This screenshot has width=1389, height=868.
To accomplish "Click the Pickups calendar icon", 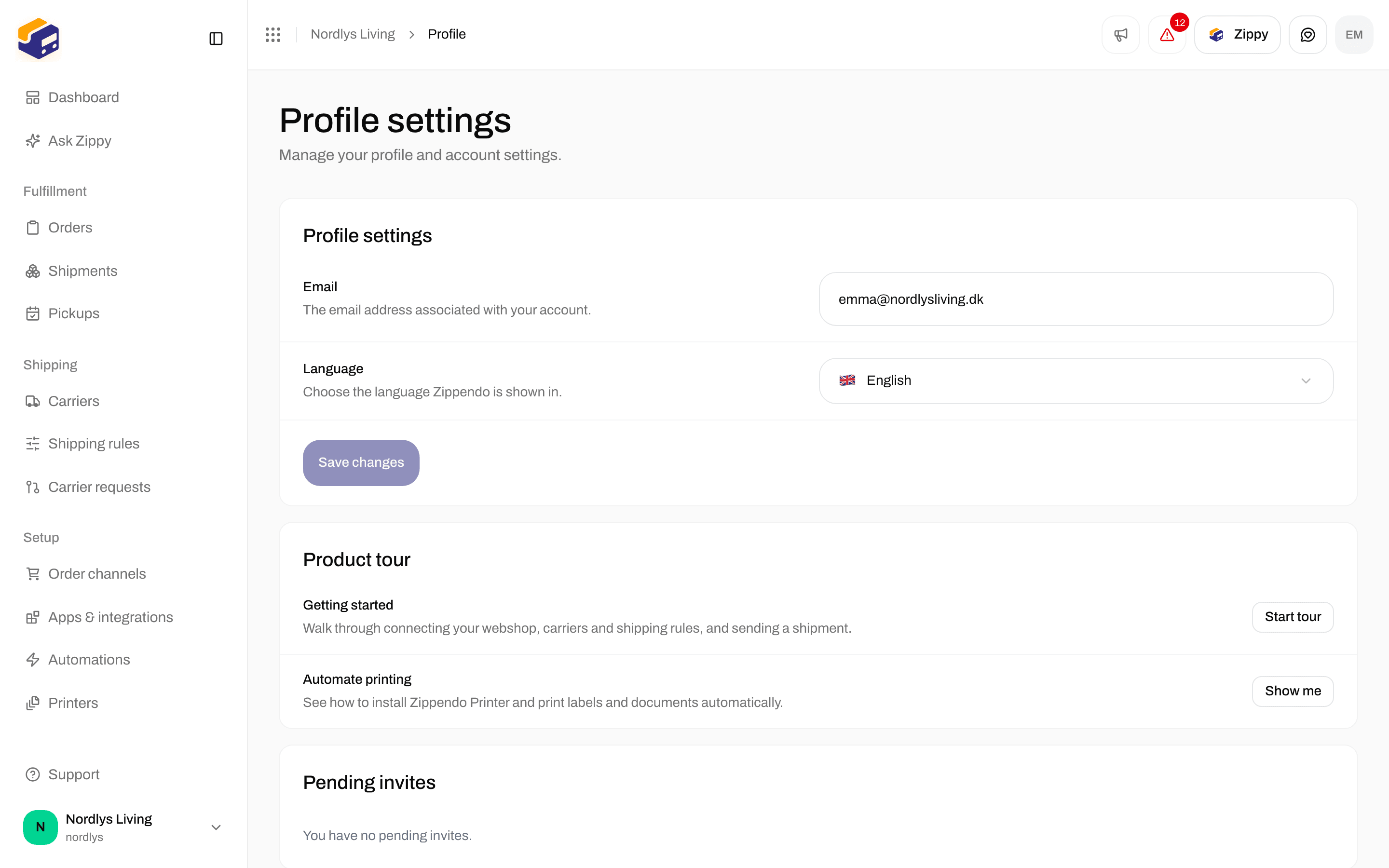I will pyautogui.click(x=33, y=313).
